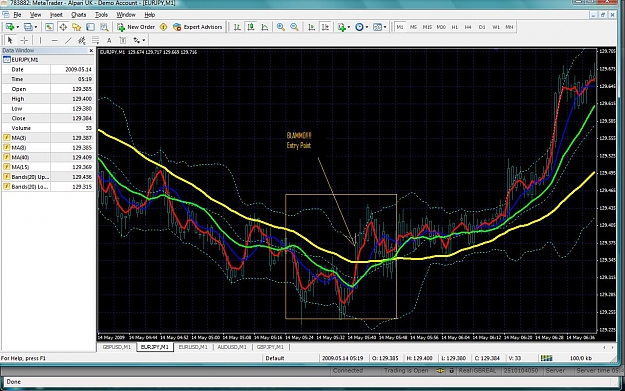Open the Help menu
The height and width of the screenshot is (391, 625).
(149, 15)
